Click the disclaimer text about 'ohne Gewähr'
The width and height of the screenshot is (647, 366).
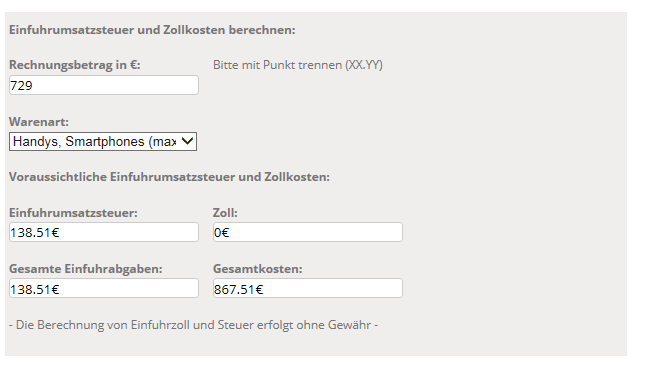(194, 325)
